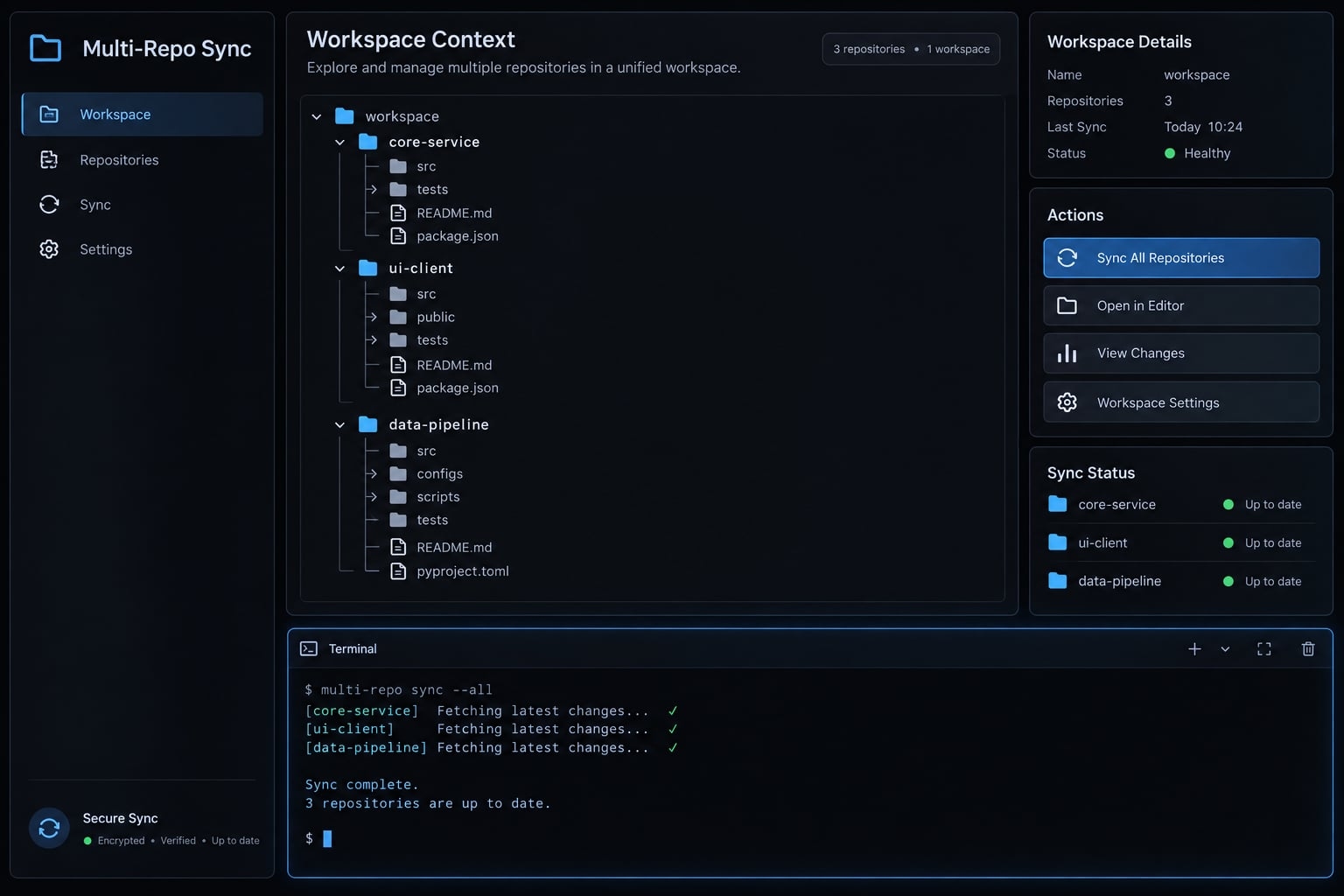Image resolution: width=1344 pixels, height=896 pixels.
Task: Expand the scripts folder in data-pipeline
Action: [373, 496]
